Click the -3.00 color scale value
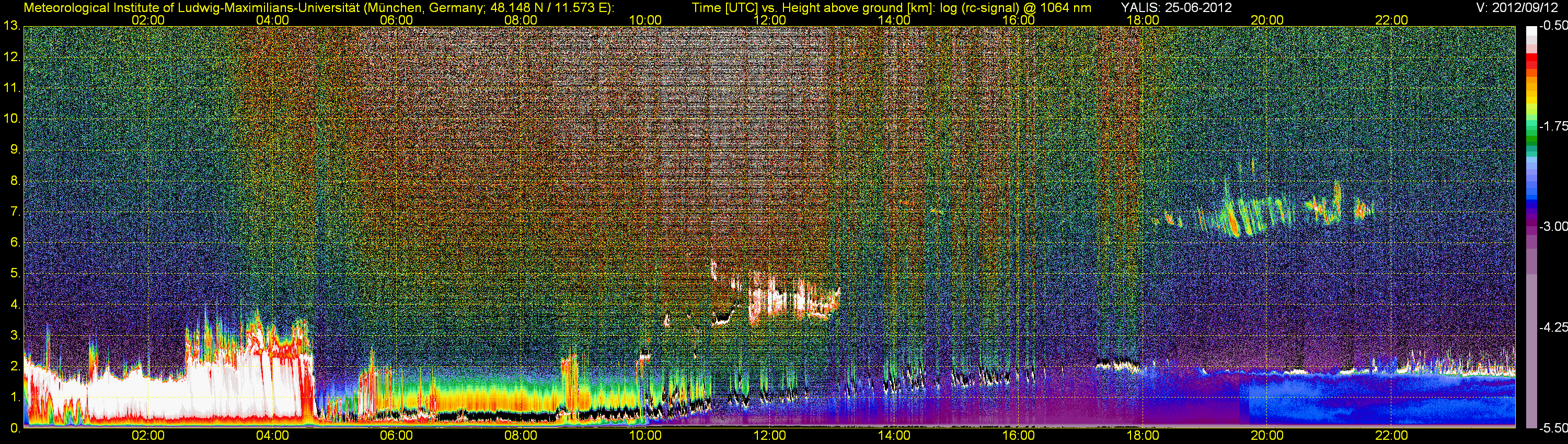Image resolution: width=1568 pixels, height=444 pixels. click(1553, 226)
